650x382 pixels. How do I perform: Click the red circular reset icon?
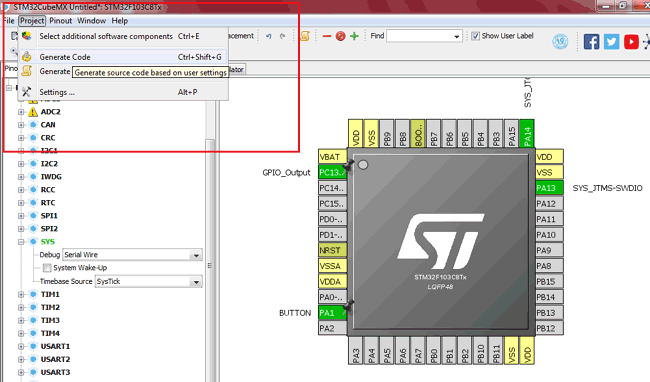click(340, 36)
